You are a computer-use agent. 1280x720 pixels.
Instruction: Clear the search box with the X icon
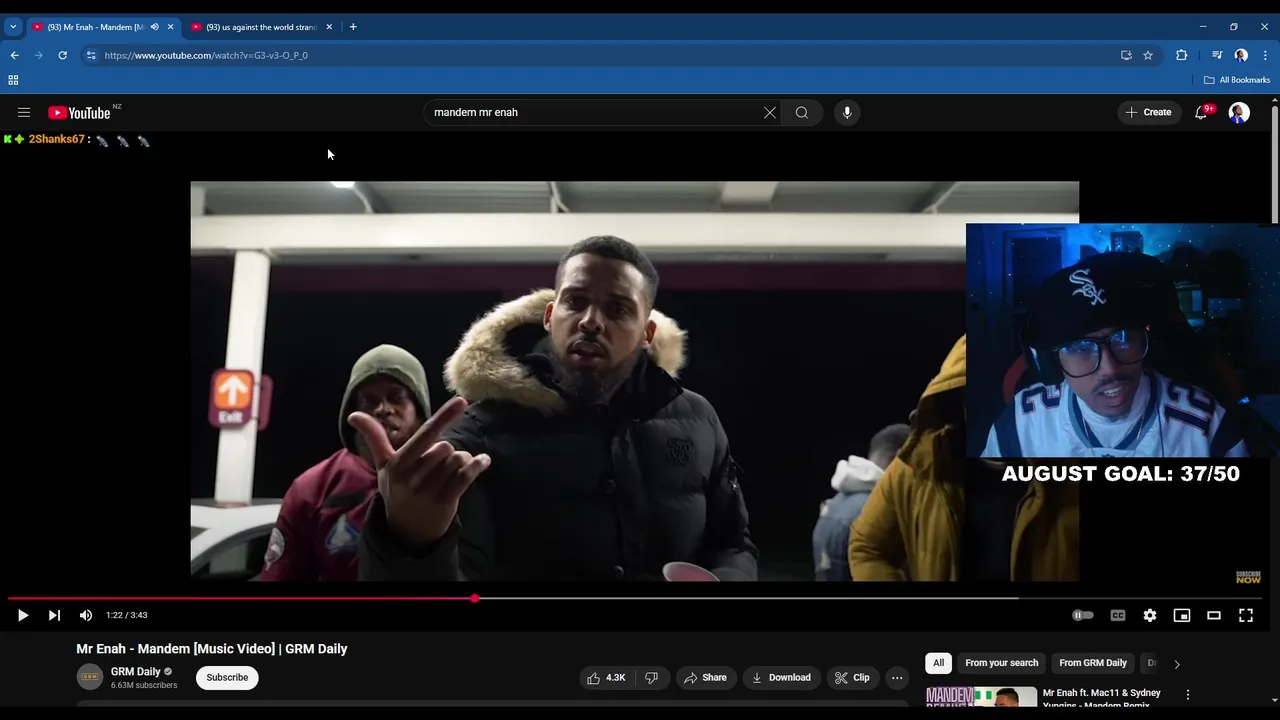770,113
